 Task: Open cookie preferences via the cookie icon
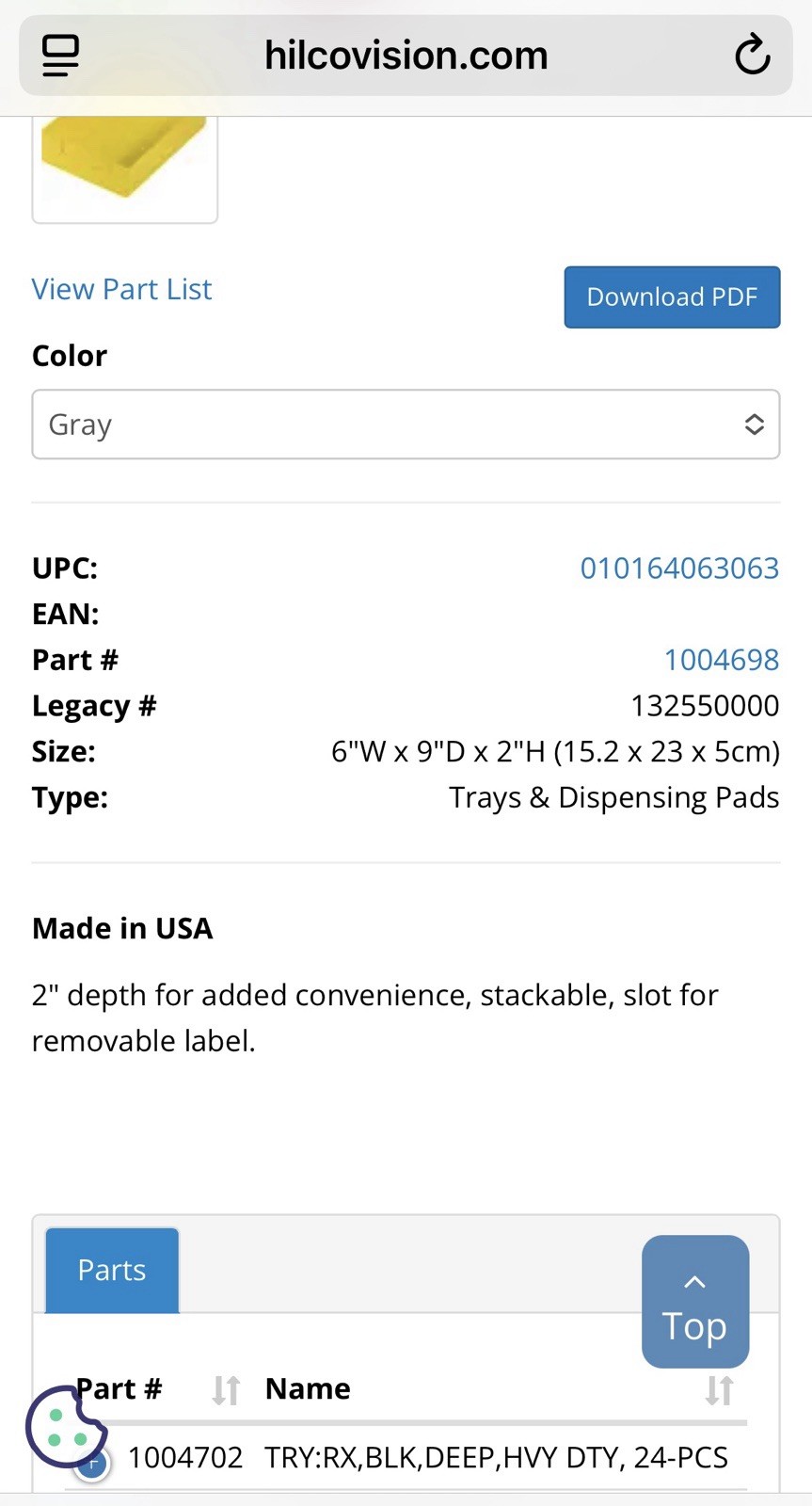tap(65, 1427)
